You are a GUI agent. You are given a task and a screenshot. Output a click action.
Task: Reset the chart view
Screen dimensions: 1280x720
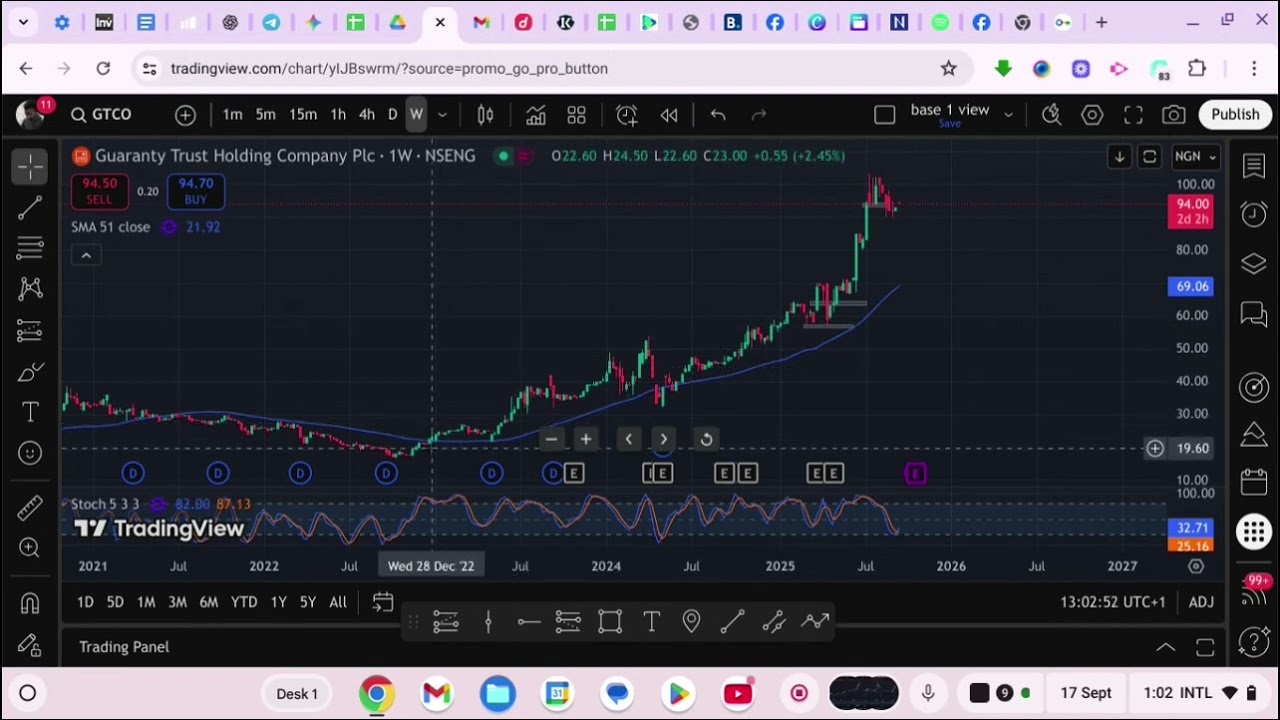coord(706,439)
